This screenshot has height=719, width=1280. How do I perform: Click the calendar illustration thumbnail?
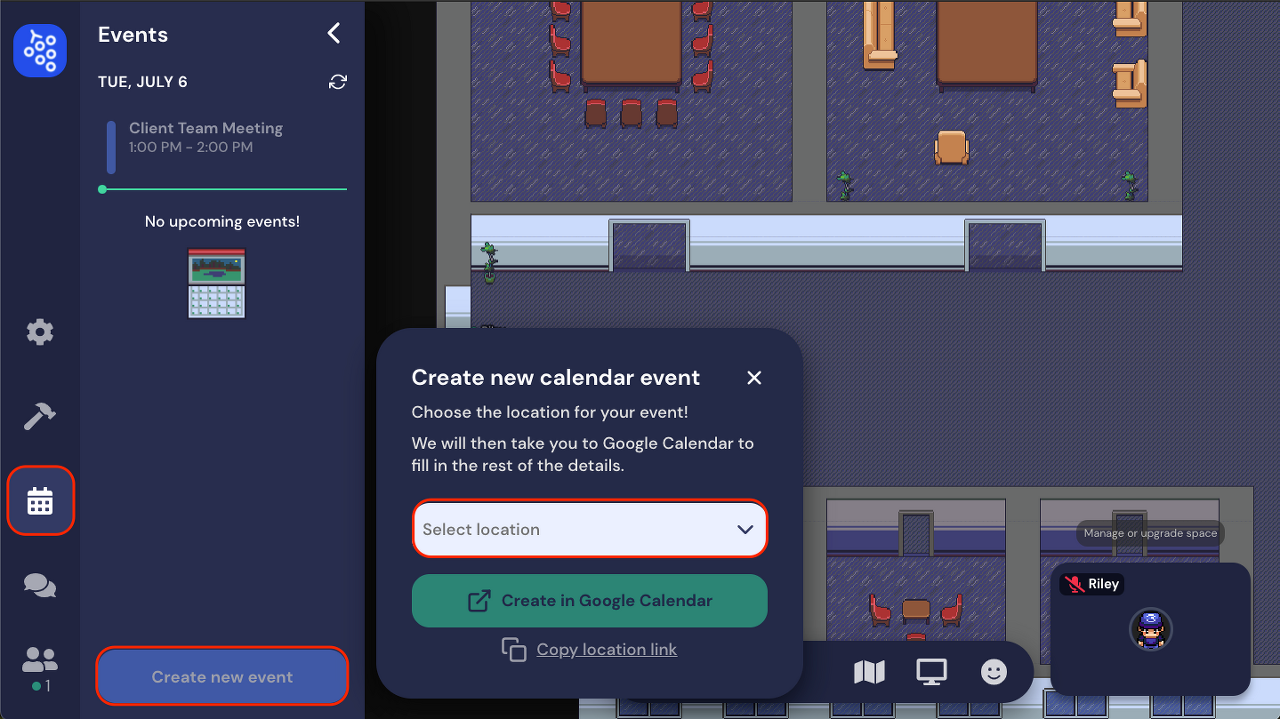point(217,284)
